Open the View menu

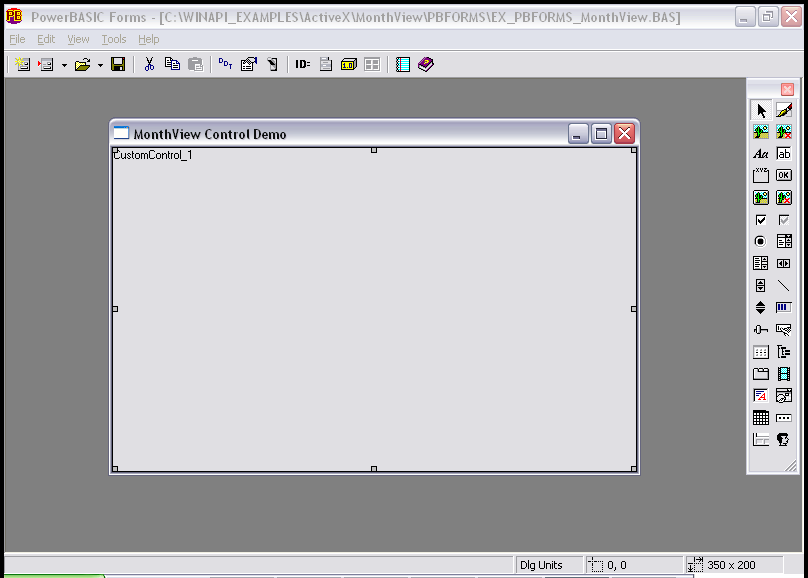point(78,39)
